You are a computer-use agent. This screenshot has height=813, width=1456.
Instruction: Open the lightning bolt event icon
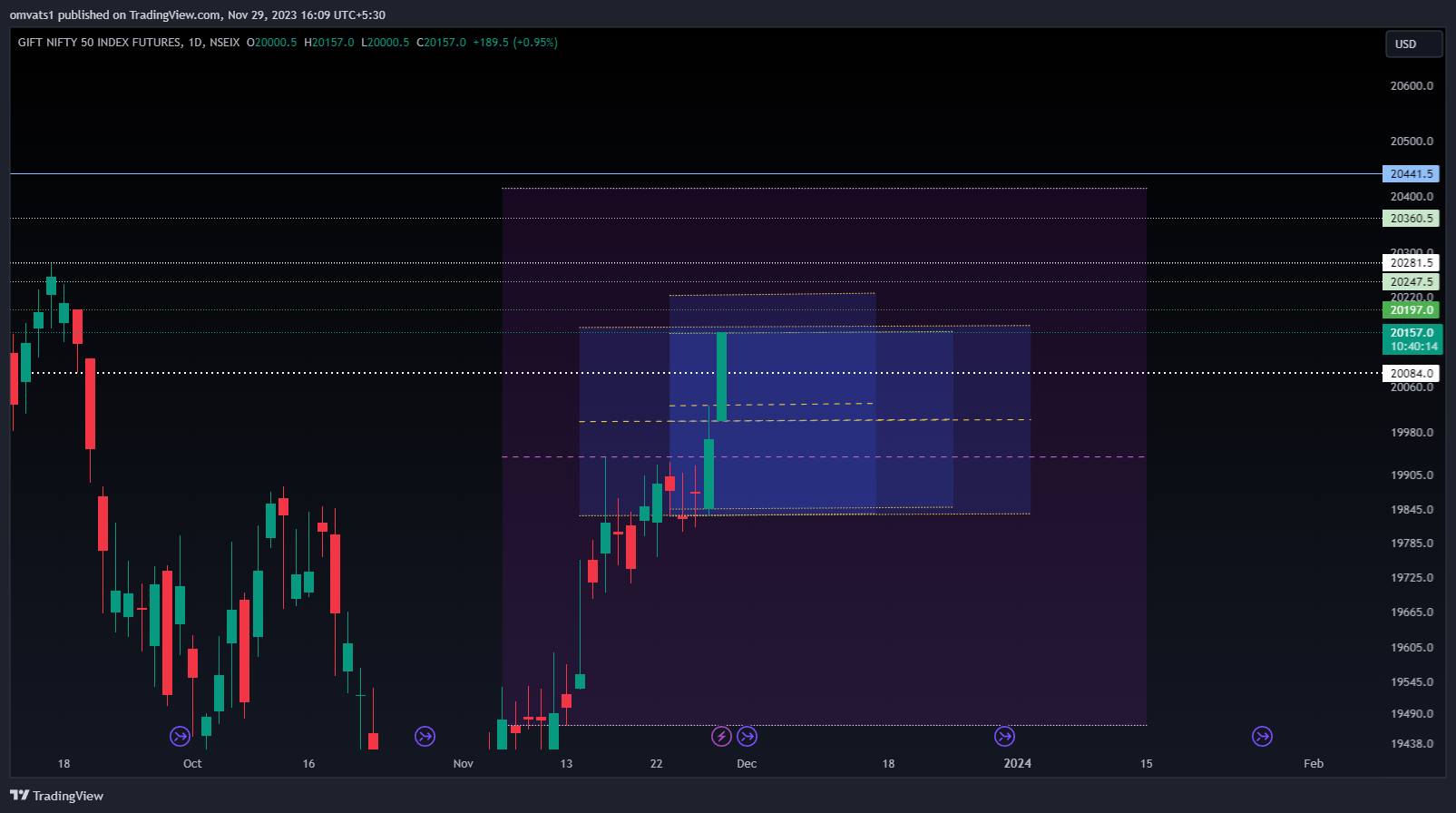pos(721,736)
